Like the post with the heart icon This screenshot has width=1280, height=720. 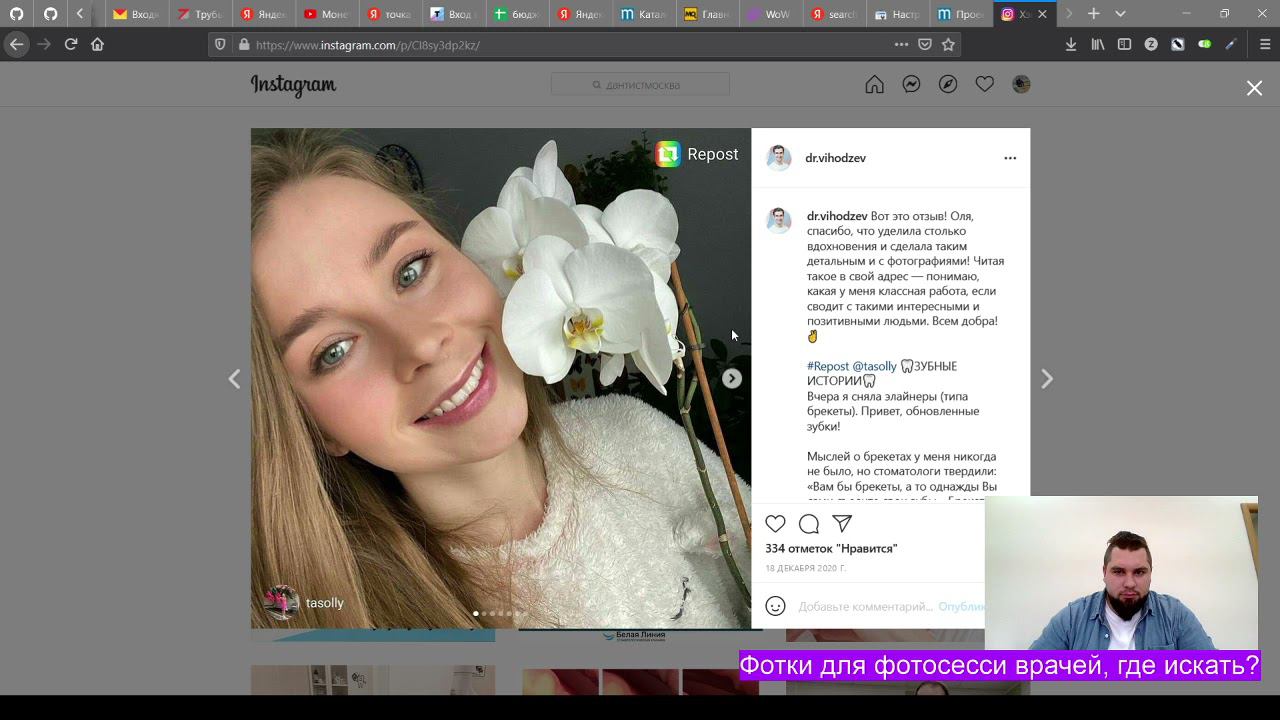tap(775, 524)
